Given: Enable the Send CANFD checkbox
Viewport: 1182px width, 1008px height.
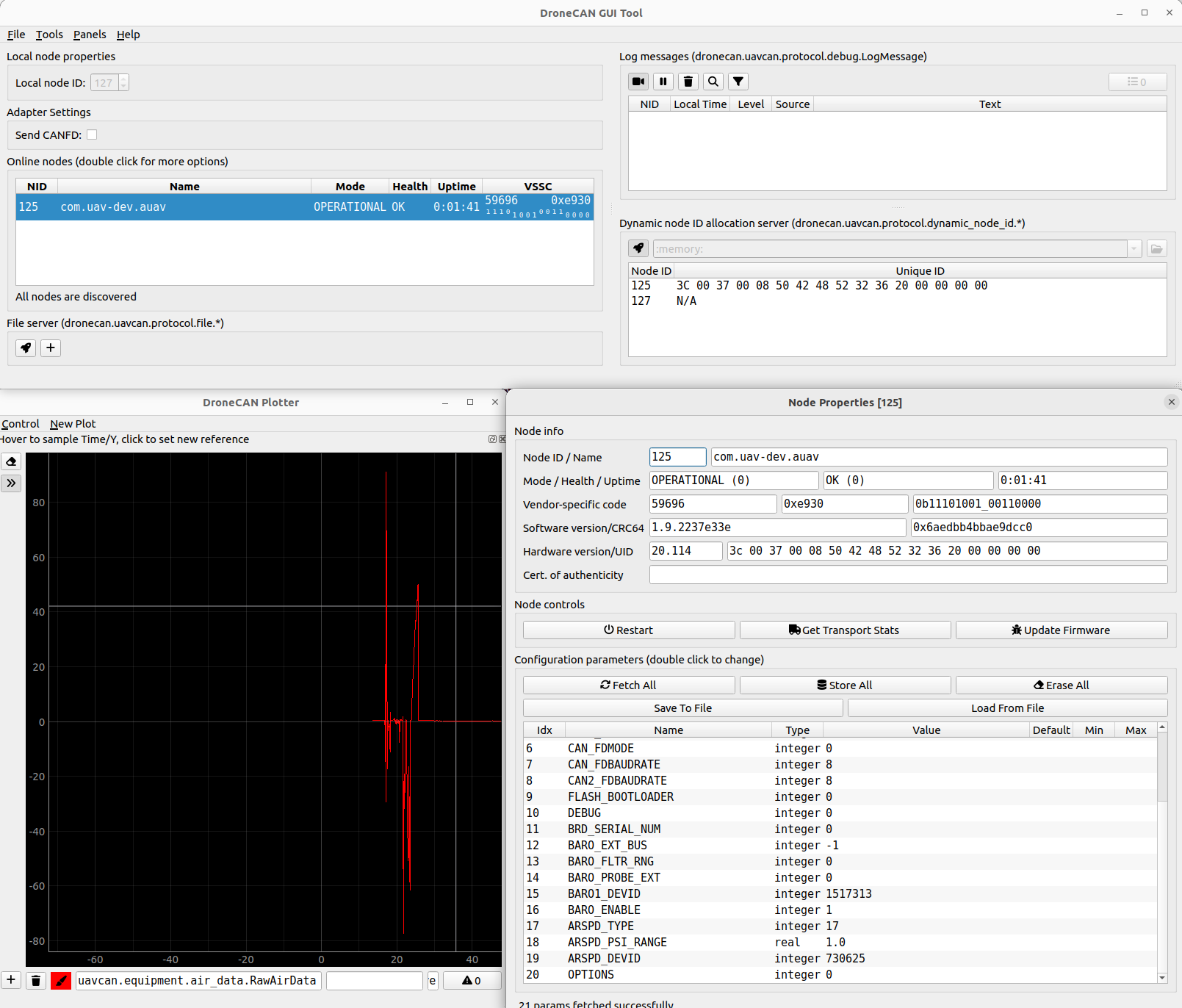Looking at the screenshot, I should coord(92,134).
